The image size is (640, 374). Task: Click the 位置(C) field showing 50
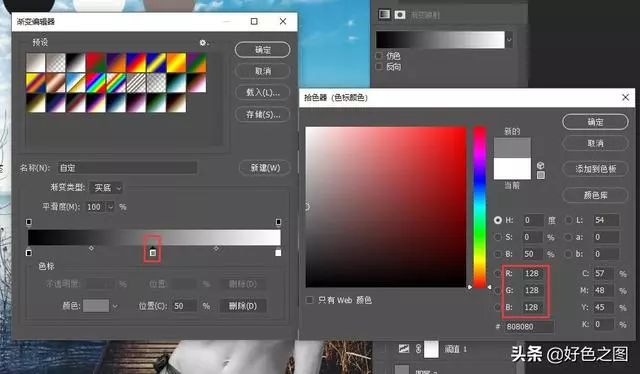pos(184,306)
